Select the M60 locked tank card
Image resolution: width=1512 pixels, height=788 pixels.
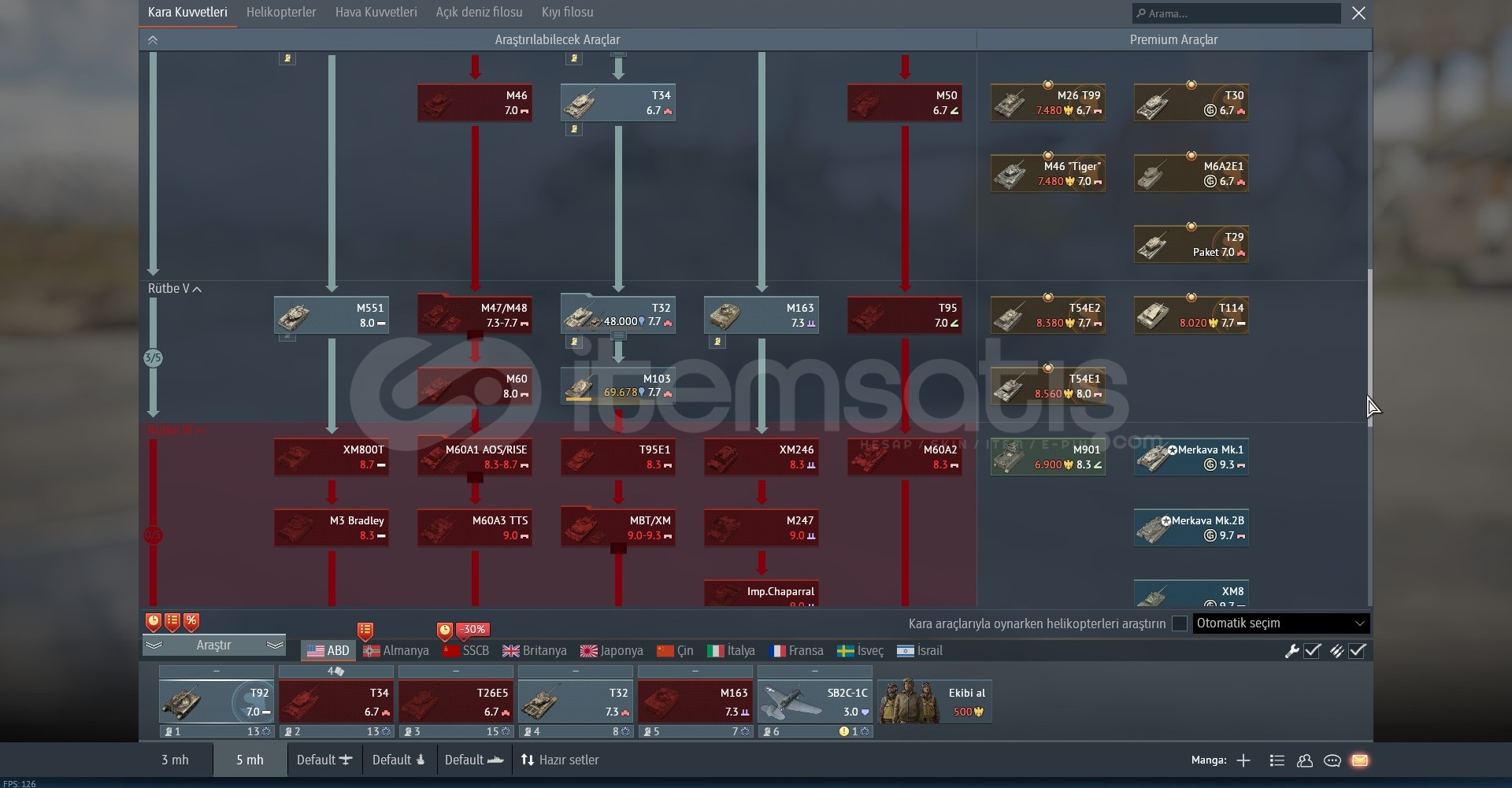click(475, 386)
